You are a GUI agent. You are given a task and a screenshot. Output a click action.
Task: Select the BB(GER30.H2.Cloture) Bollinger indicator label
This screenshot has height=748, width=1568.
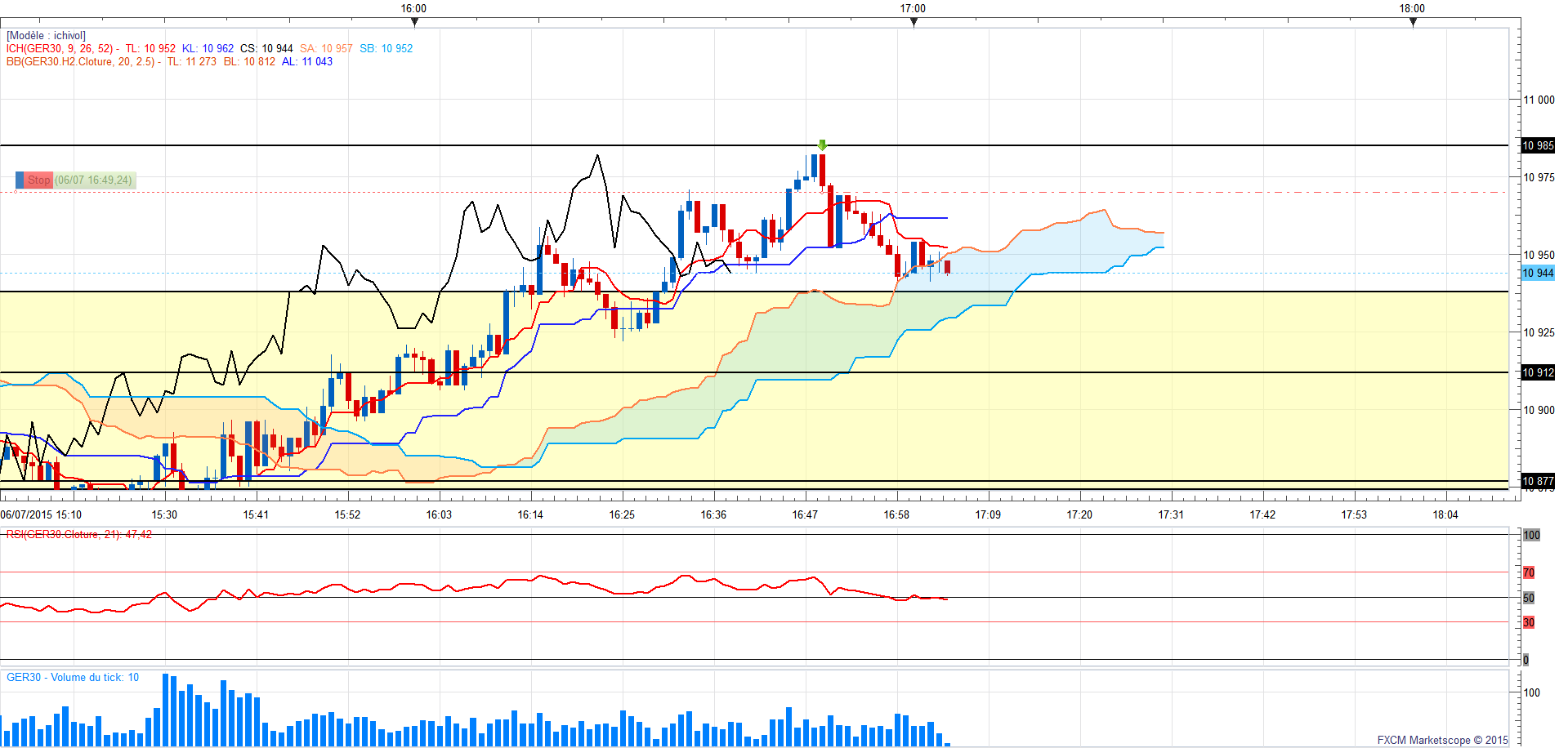point(80,61)
